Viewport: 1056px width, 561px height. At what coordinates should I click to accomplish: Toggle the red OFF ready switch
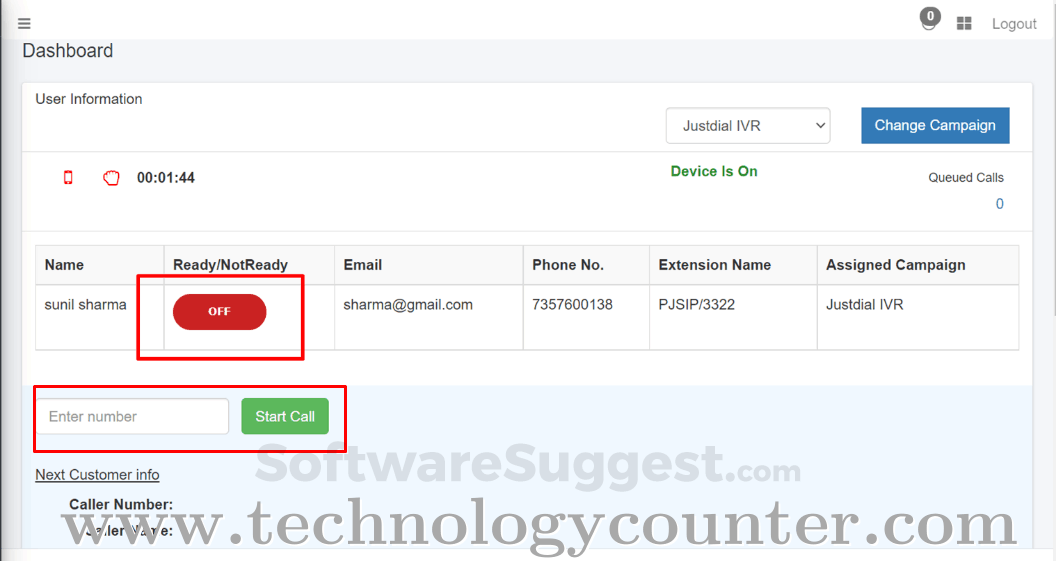click(x=220, y=312)
